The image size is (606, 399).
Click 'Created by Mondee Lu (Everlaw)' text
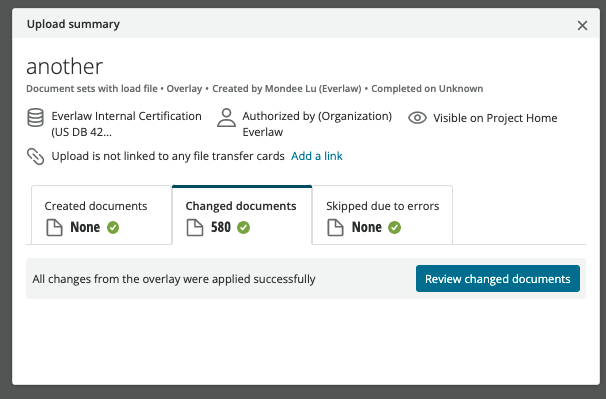[x=287, y=89]
